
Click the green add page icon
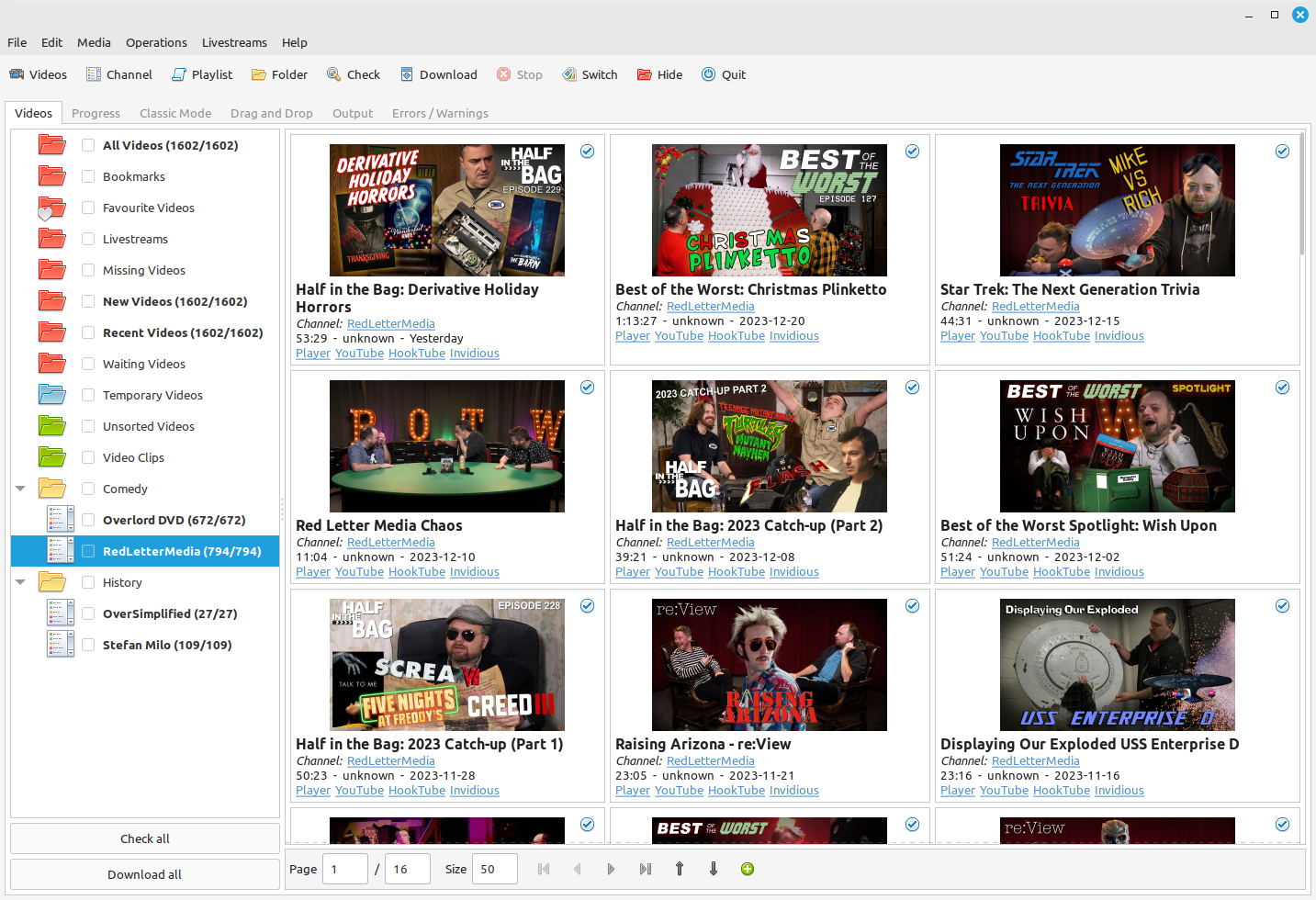tap(747, 868)
